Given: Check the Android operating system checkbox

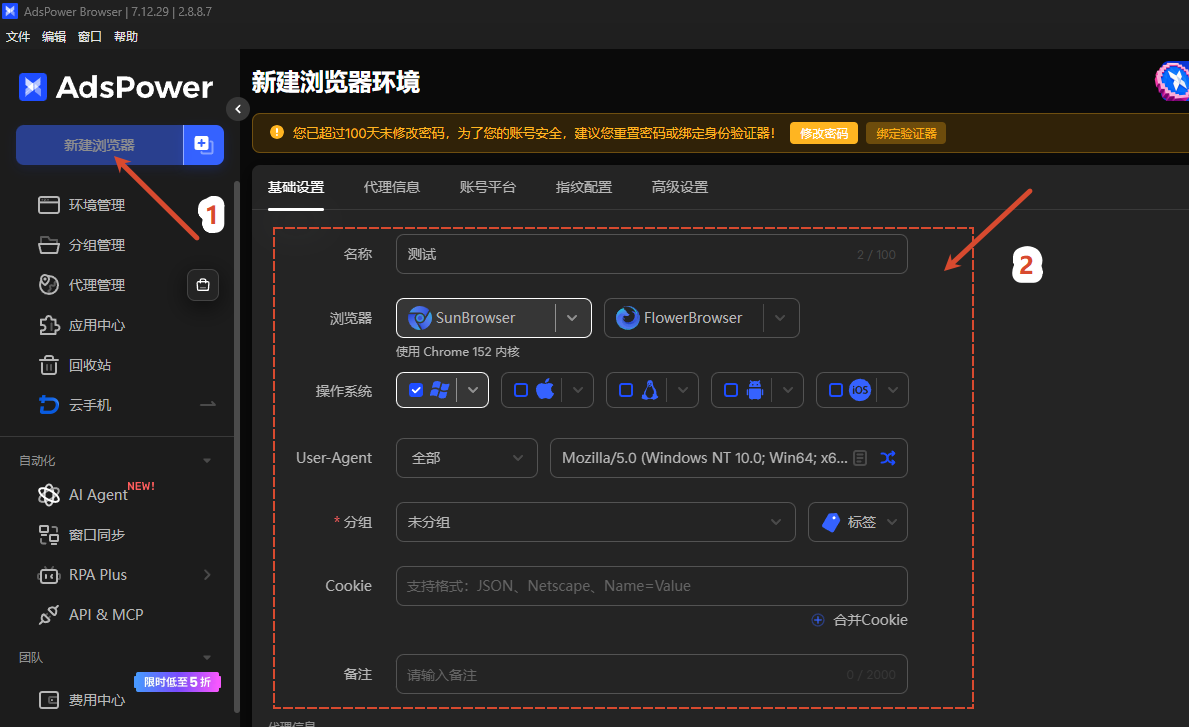Looking at the screenshot, I should (x=731, y=390).
